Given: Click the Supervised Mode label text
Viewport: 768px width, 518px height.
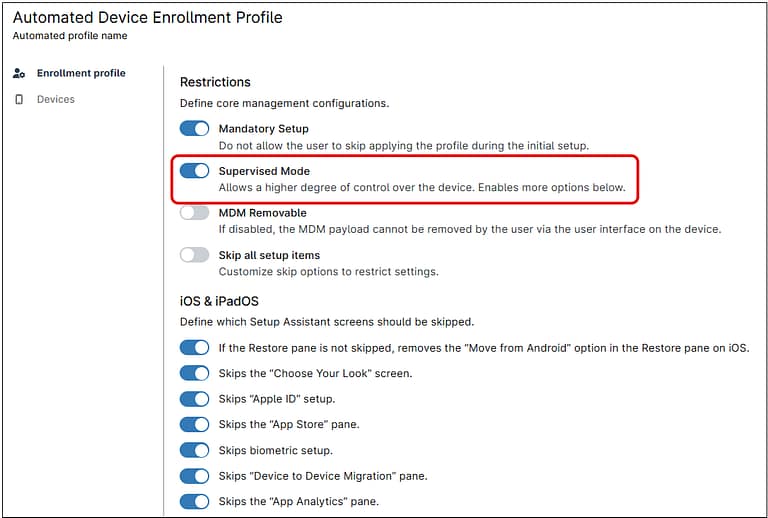Looking at the screenshot, I should [x=264, y=171].
